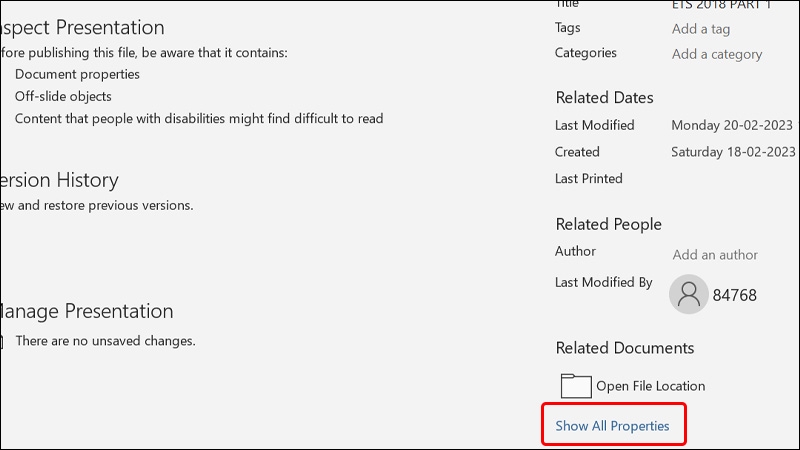Click the Version History heading
Viewport: 800px width, 450px height.
(60, 180)
